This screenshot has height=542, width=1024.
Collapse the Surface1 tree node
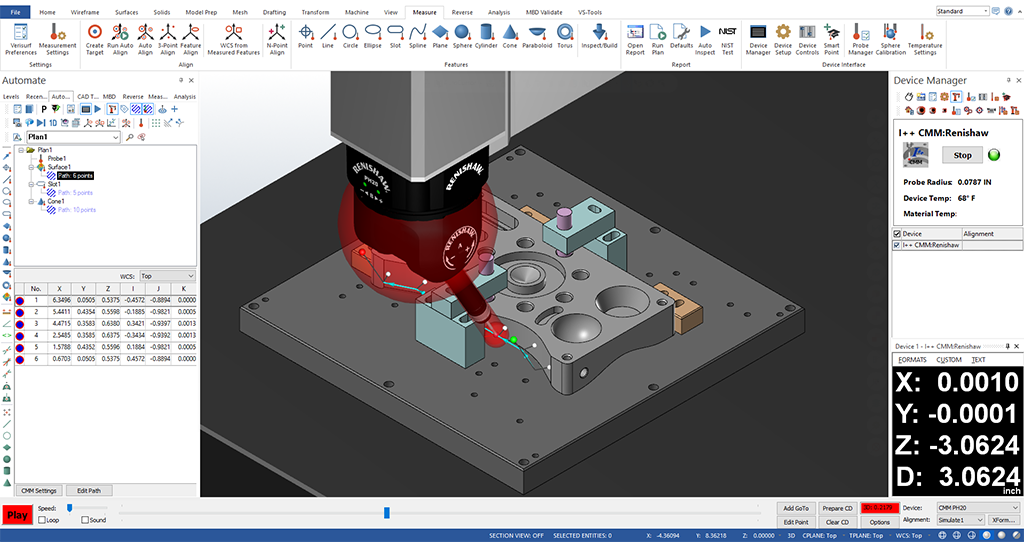click(x=31, y=167)
